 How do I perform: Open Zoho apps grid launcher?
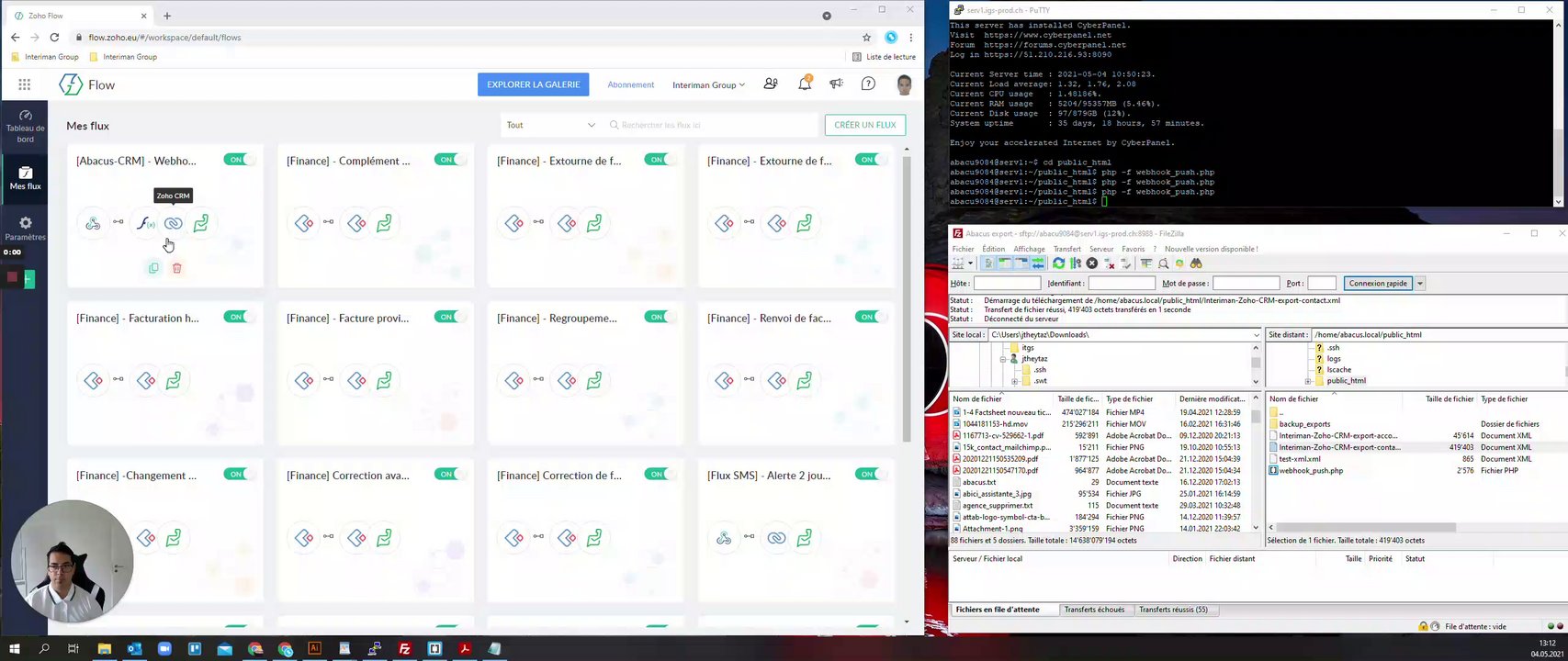tap(25, 84)
